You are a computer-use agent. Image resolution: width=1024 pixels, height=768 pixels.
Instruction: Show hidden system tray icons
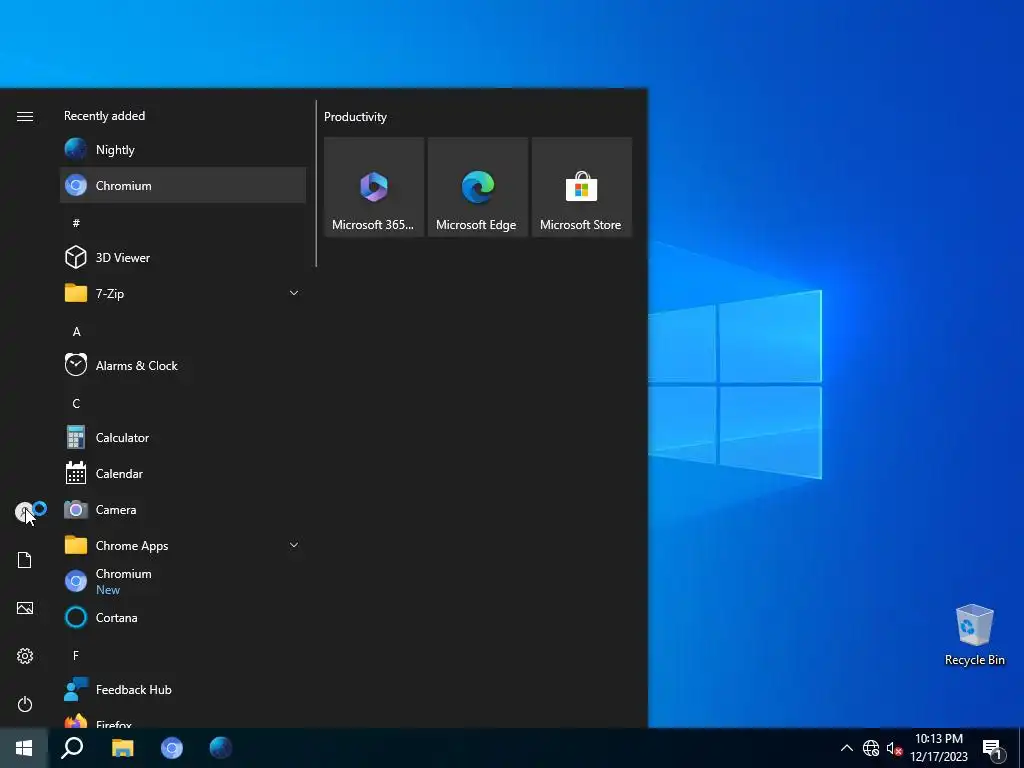(x=846, y=748)
